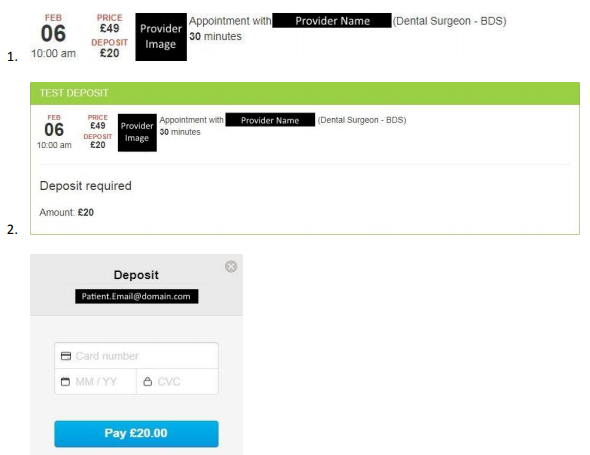Click Provider Name in Test Deposit panel
This screenshot has height=455, width=590.
(x=270, y=120)
